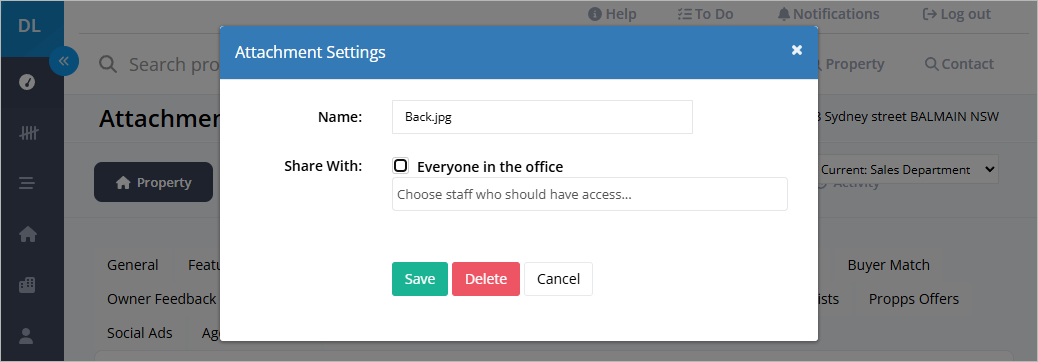The image size is (1038, 362).
Task: Click the search magnifier icon
Action: click(108, 64)
